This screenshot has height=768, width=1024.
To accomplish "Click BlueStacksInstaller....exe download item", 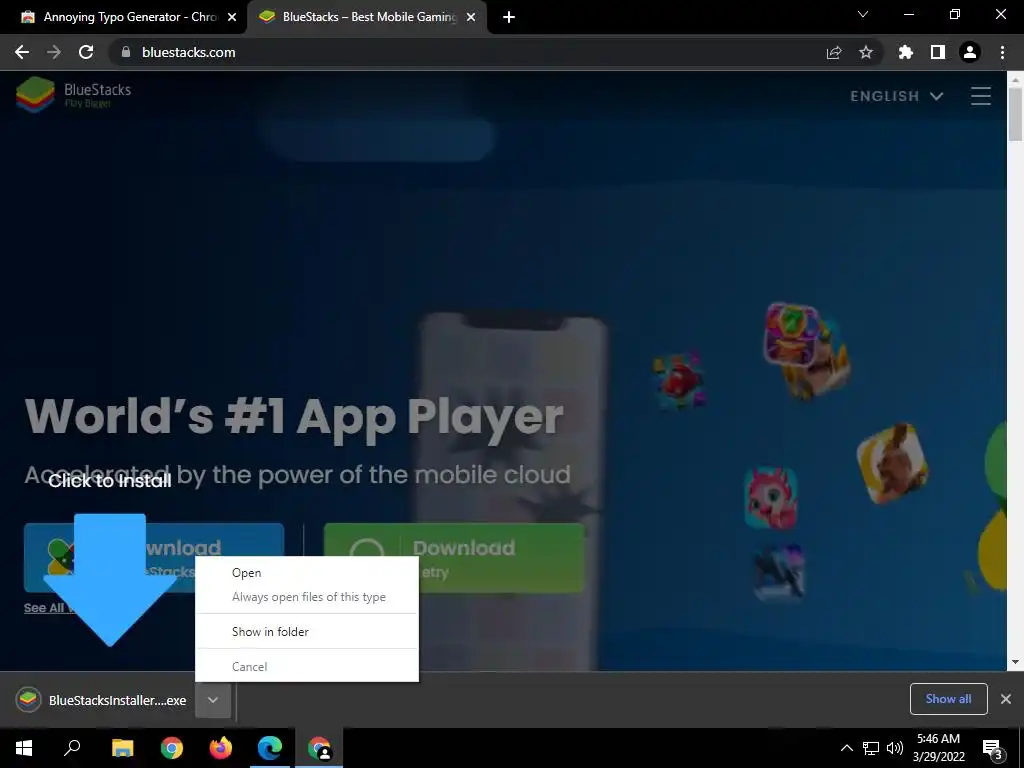I will [x=101, y=700].
